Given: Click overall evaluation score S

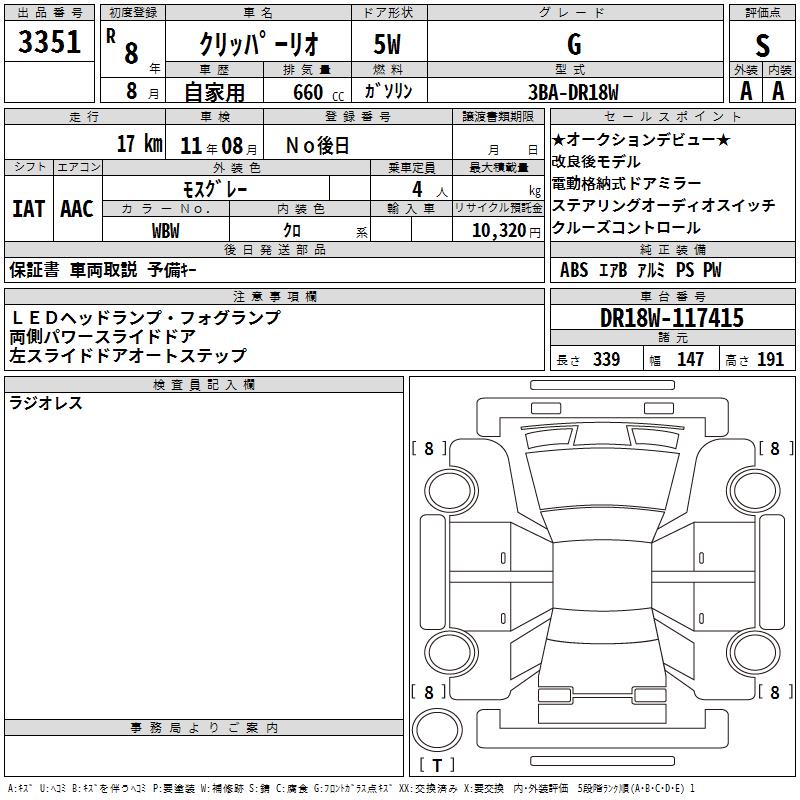Looking at the screenshot, I should tap(762, 46).
